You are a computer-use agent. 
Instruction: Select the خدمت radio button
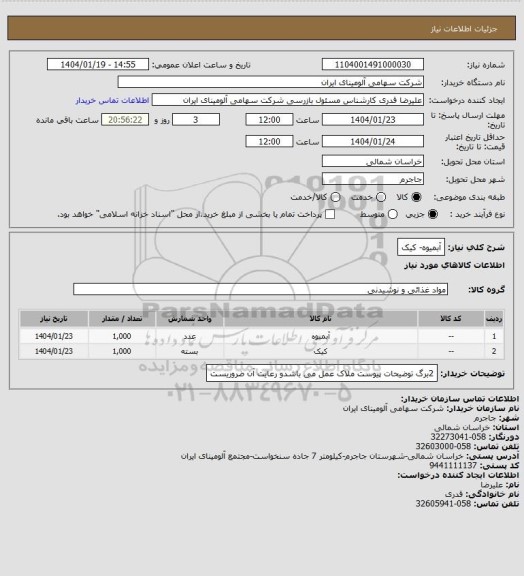coord(381,197)
